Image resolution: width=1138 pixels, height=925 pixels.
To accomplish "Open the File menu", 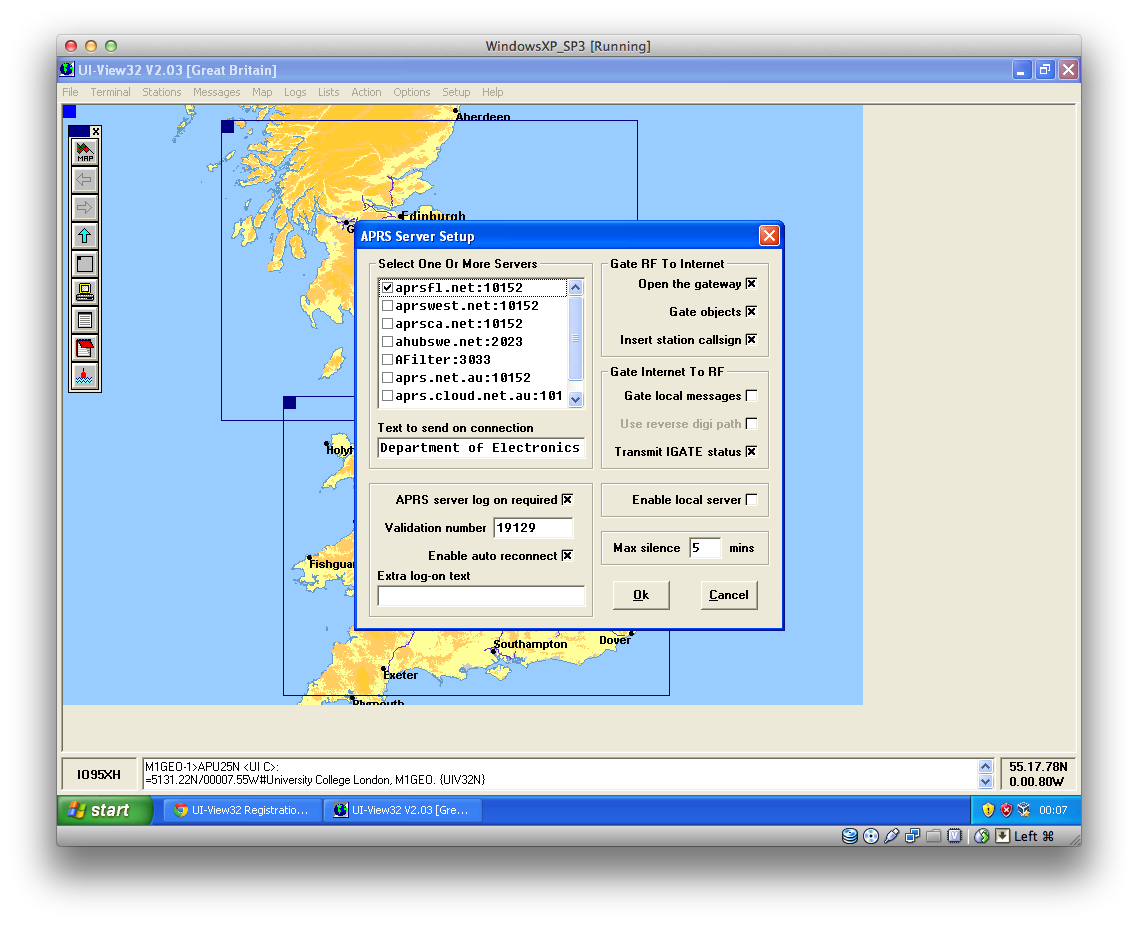I will click(70, 92).
